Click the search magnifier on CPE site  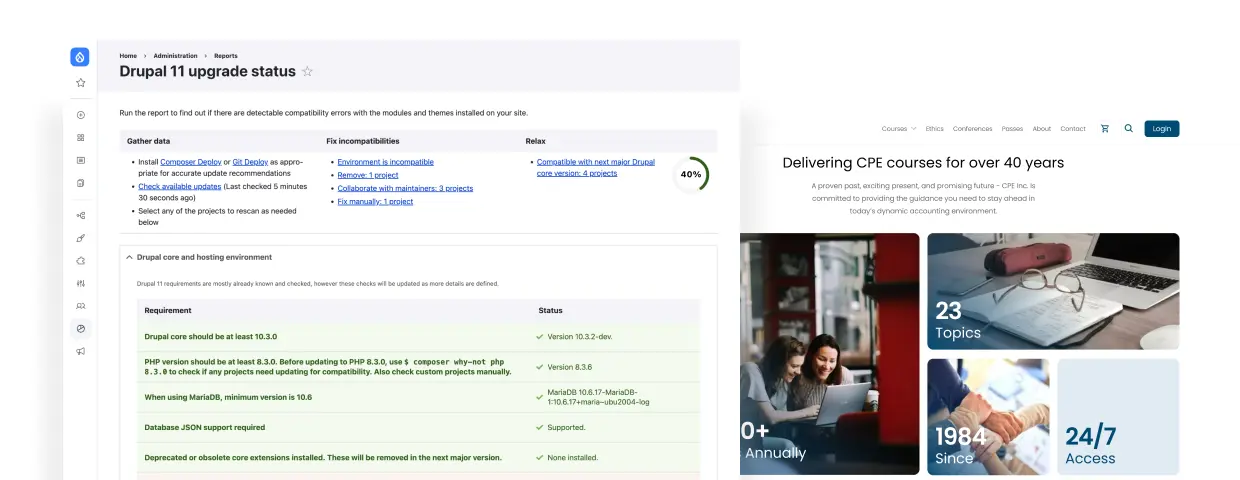pyautogui.click(x=1129, y=129)
